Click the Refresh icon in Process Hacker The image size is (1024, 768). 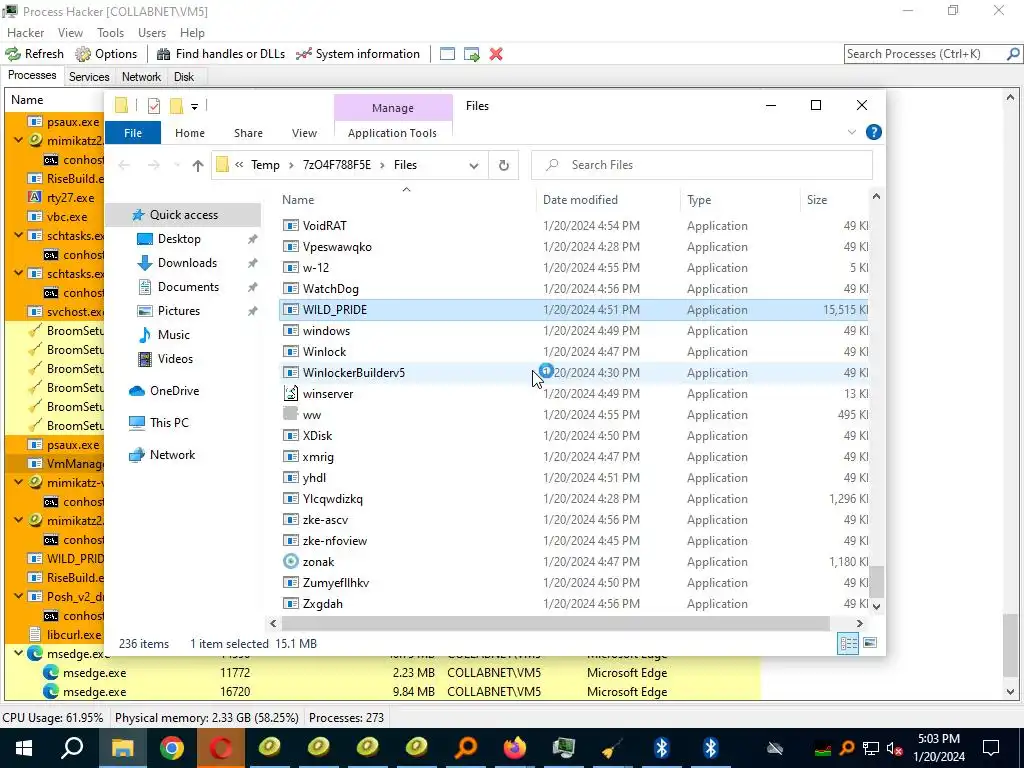[13, 54]
